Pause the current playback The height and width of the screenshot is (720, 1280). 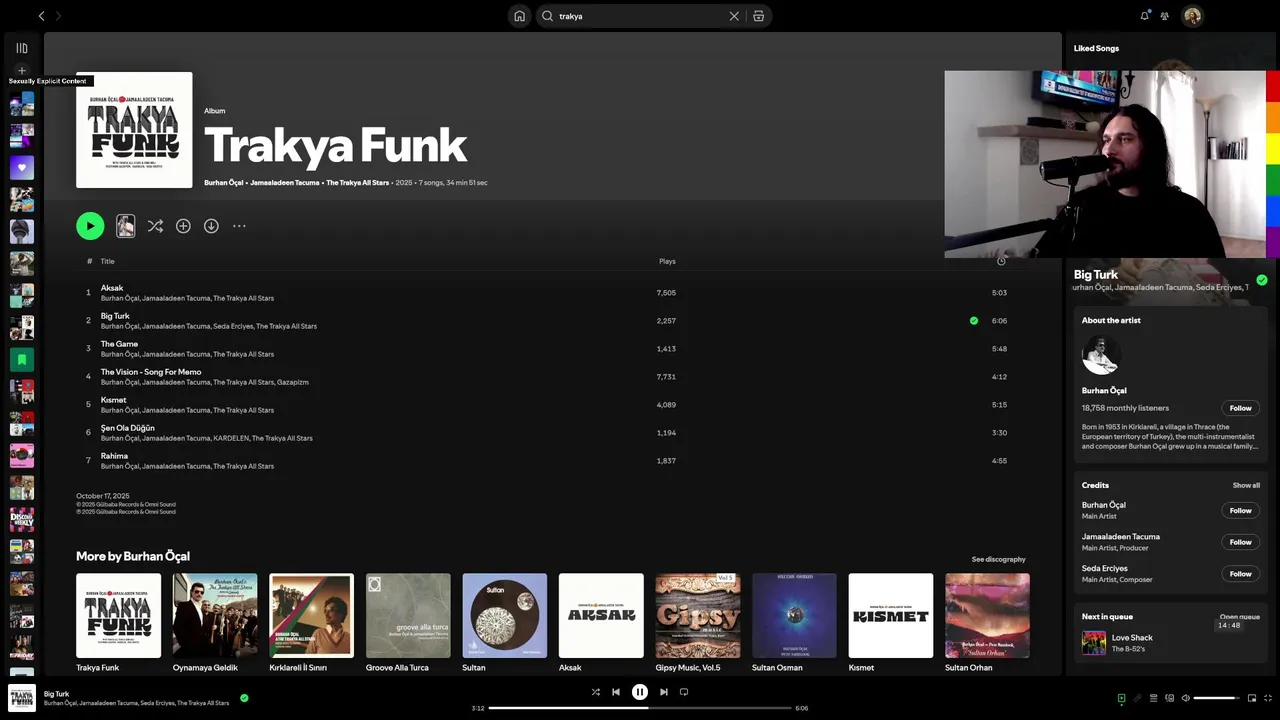(640, 692)
